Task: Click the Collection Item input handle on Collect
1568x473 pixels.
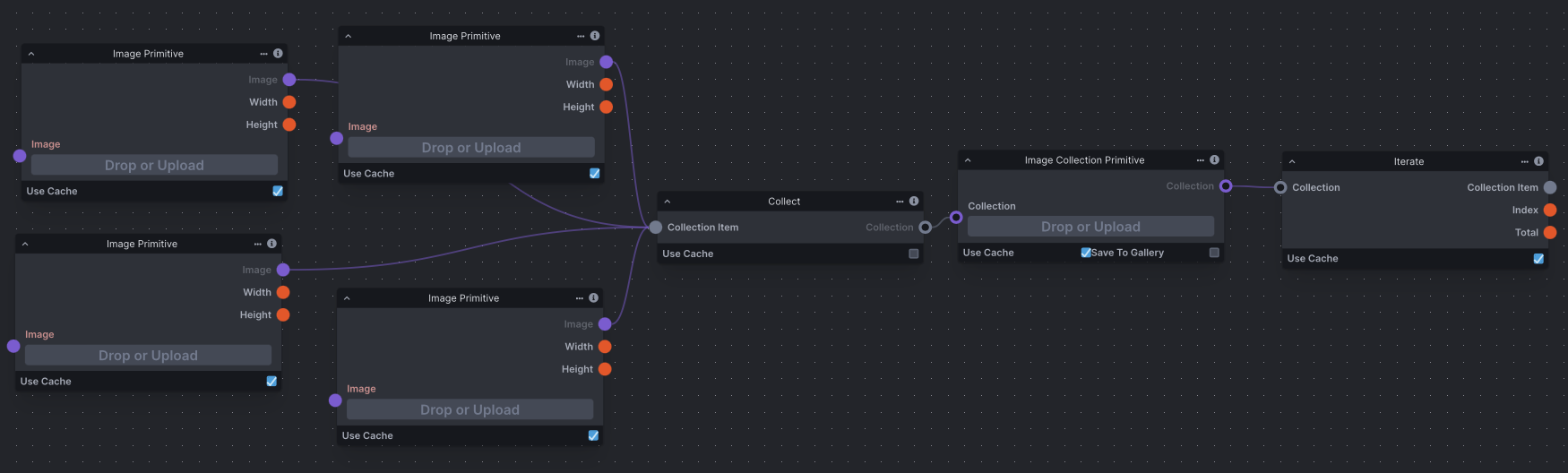Action: (656, 228)
